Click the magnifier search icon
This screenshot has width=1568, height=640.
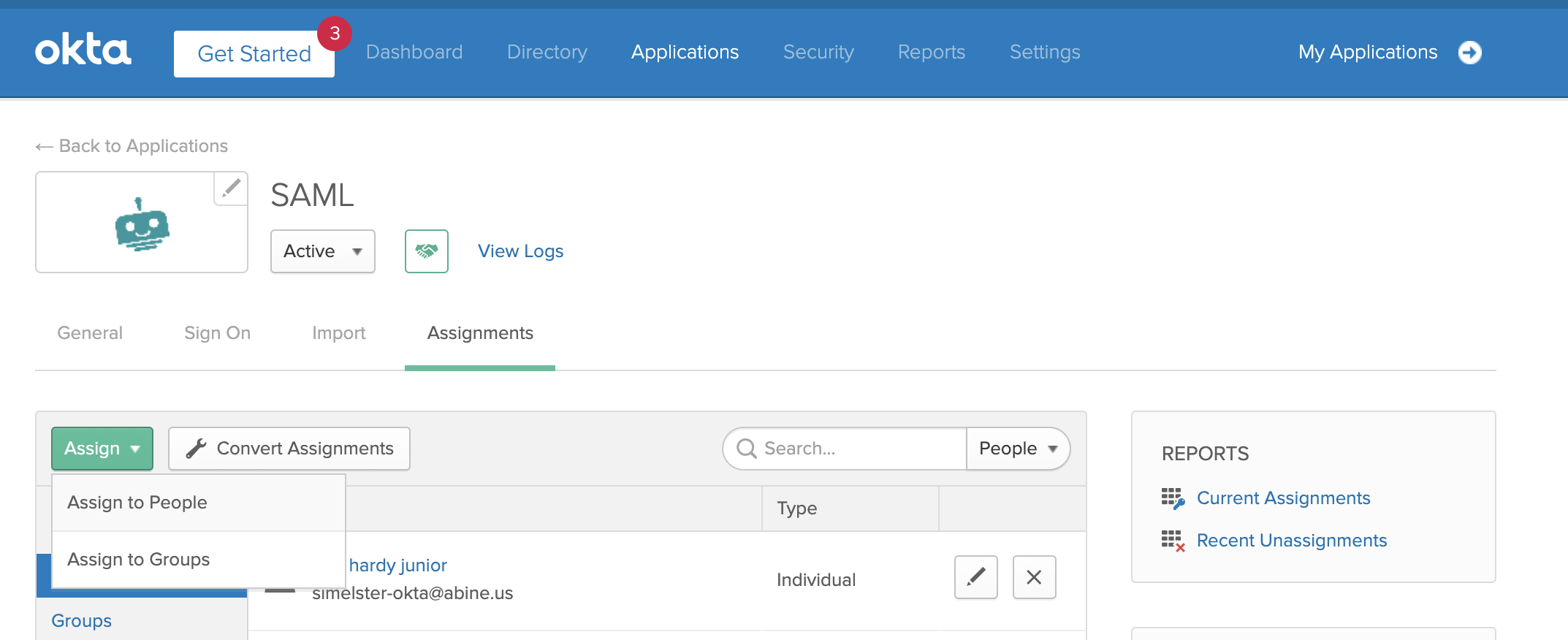point(747,449)
